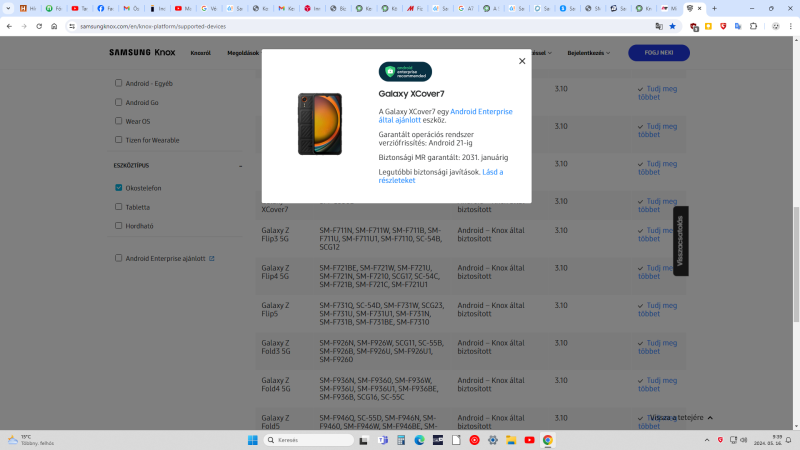Image resolution: width=800 pixels, height=450 pixels.
Task: Open the Android Enterprise által ajánlott link
Action: coord(445,116)
